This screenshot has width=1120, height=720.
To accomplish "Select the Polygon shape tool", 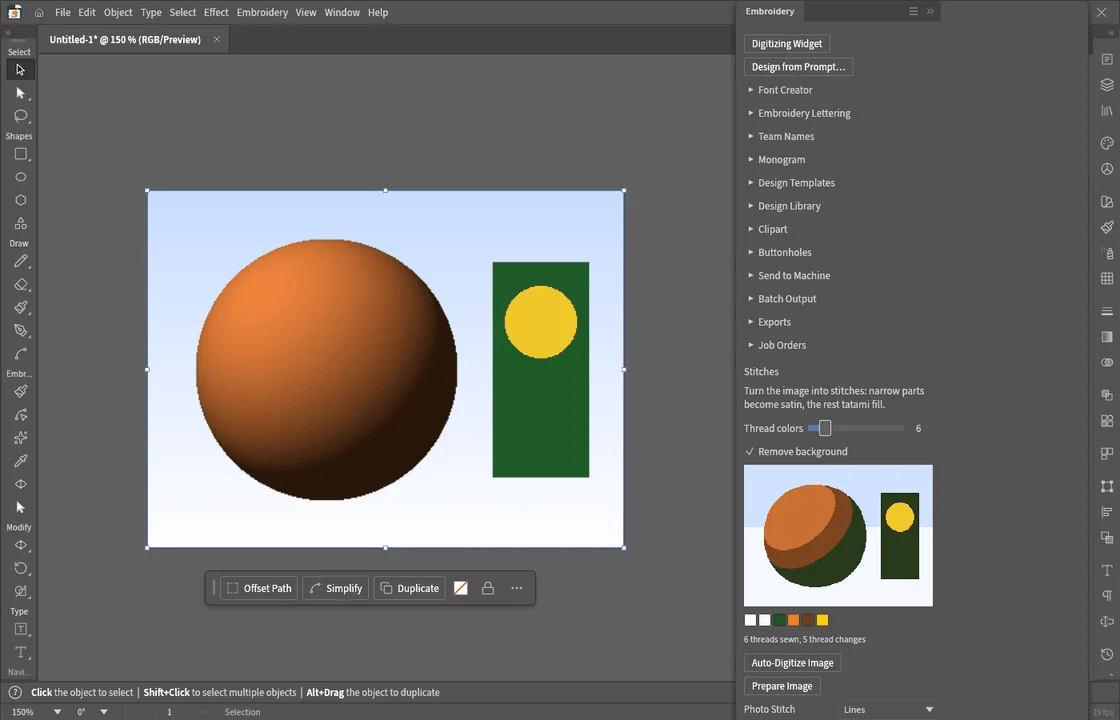I will 21,200.
